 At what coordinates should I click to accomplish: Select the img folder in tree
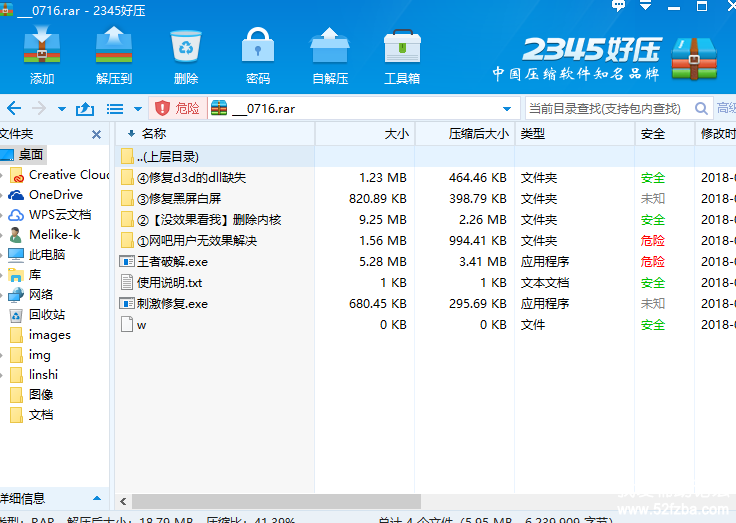pyautogui.click(x=30, y=355)
